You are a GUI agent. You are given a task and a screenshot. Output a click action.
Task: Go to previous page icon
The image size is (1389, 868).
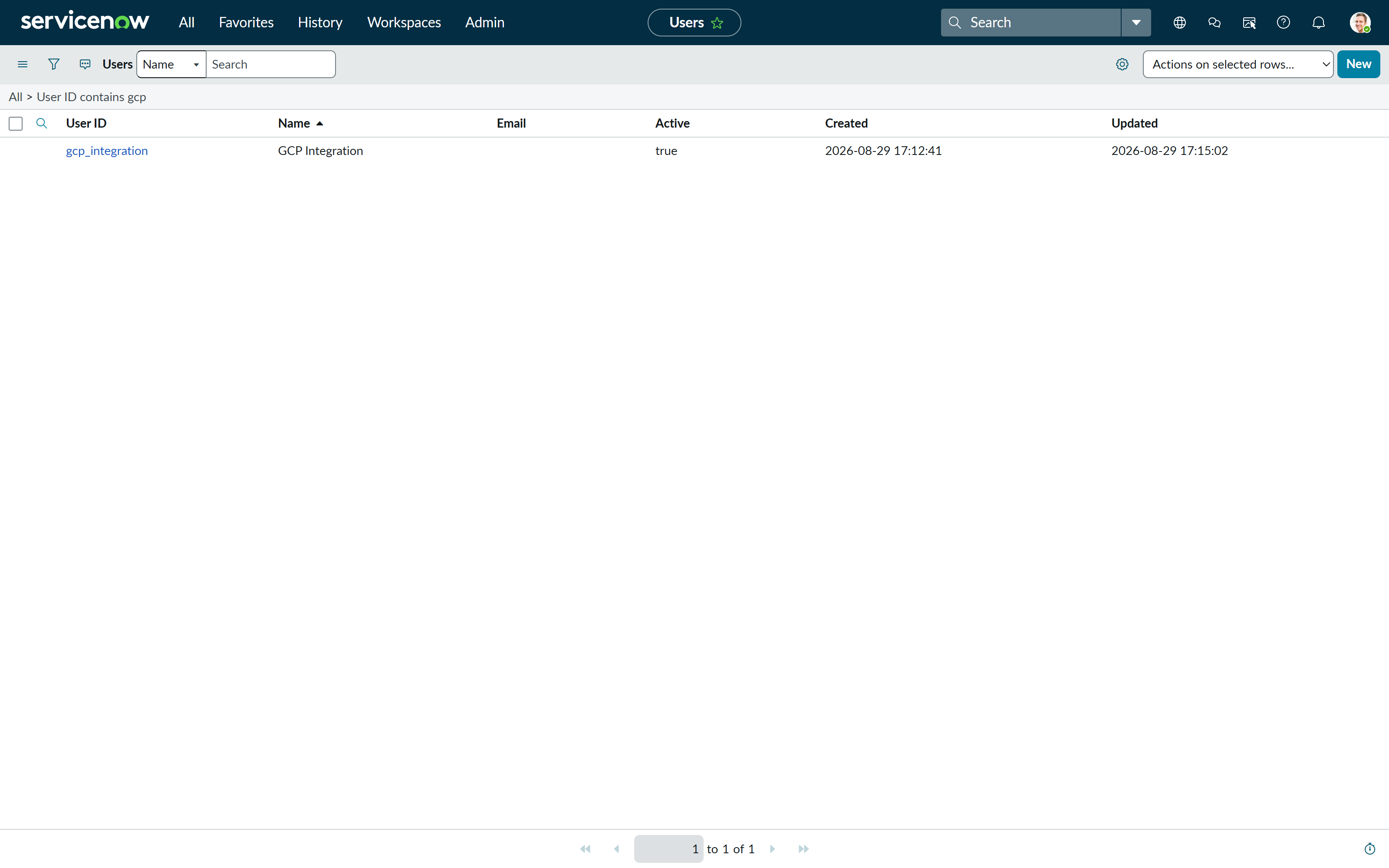click(x=616, y=848)
